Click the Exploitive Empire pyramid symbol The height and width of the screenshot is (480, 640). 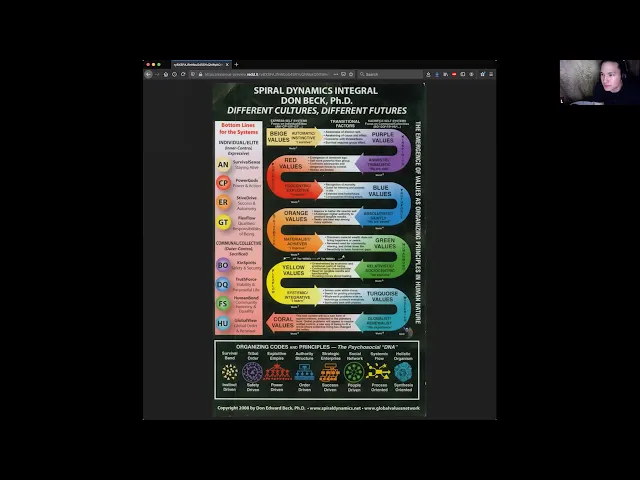pos(277,372)
